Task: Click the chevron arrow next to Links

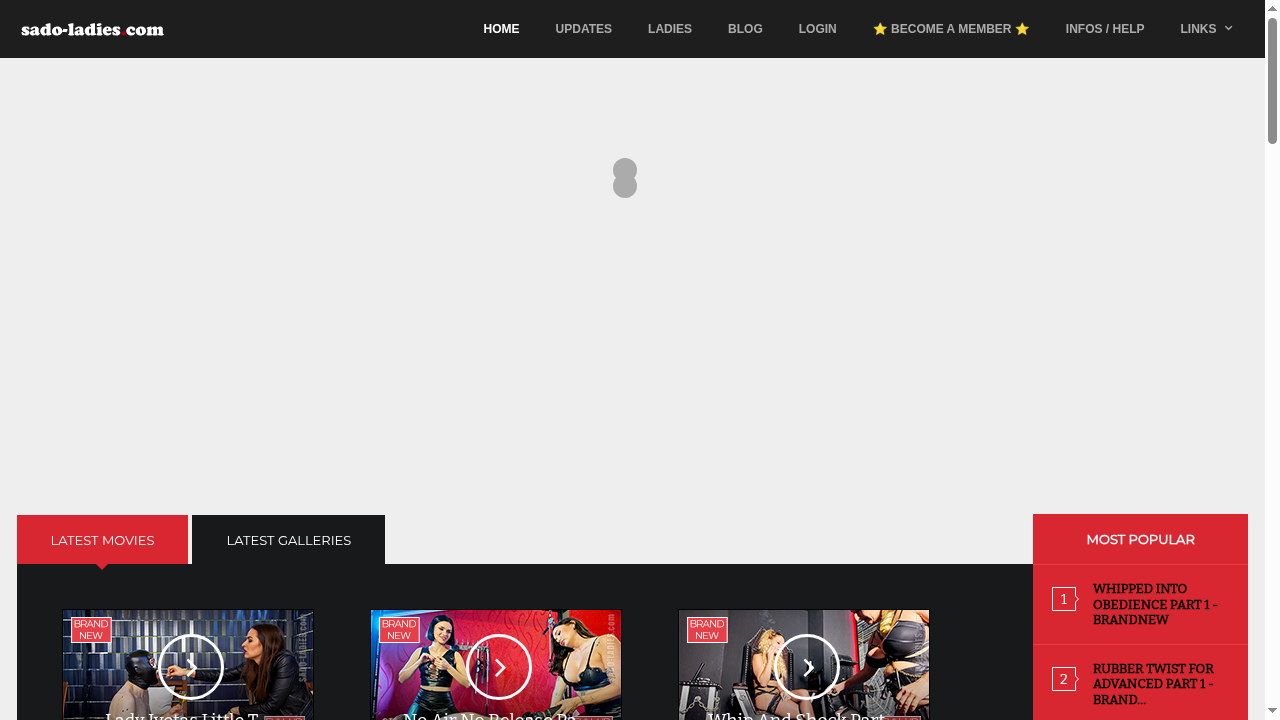Action: point(1229,29)
